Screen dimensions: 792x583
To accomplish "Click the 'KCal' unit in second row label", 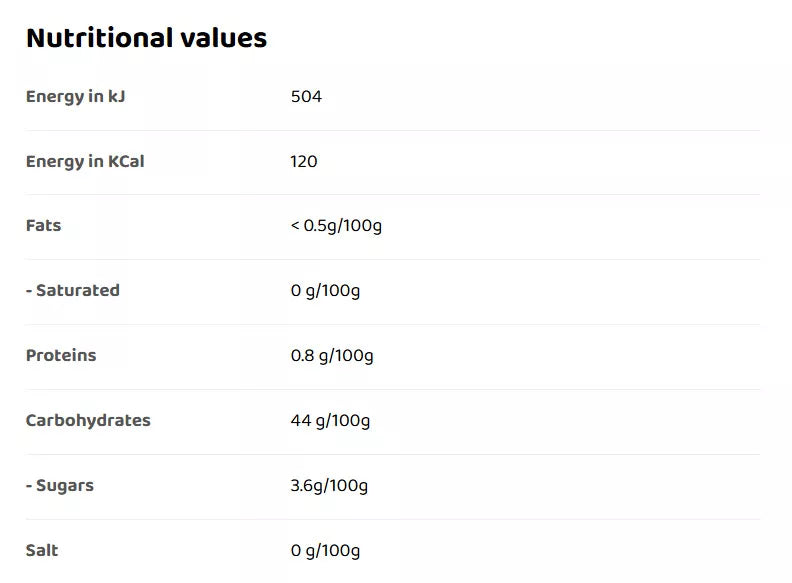I will (x=126, y=161).
